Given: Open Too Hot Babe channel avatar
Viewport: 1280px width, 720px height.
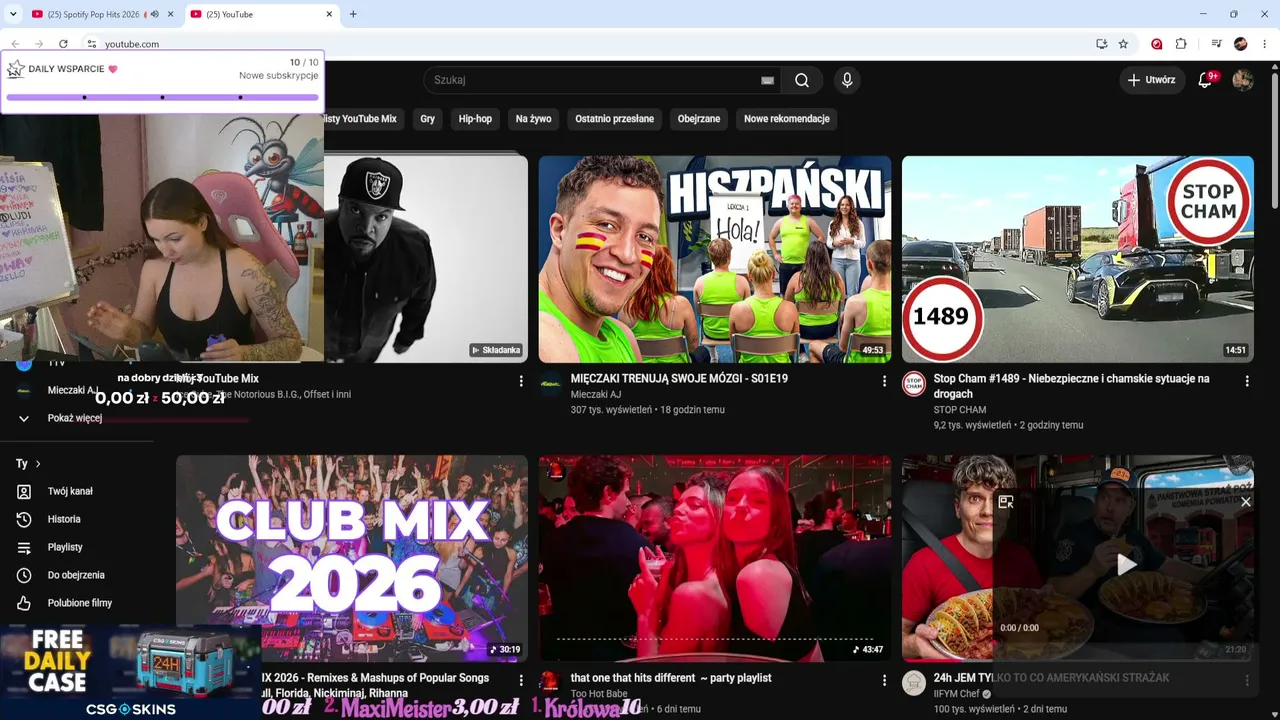Looking at the screenshot, I should [549, 682].
